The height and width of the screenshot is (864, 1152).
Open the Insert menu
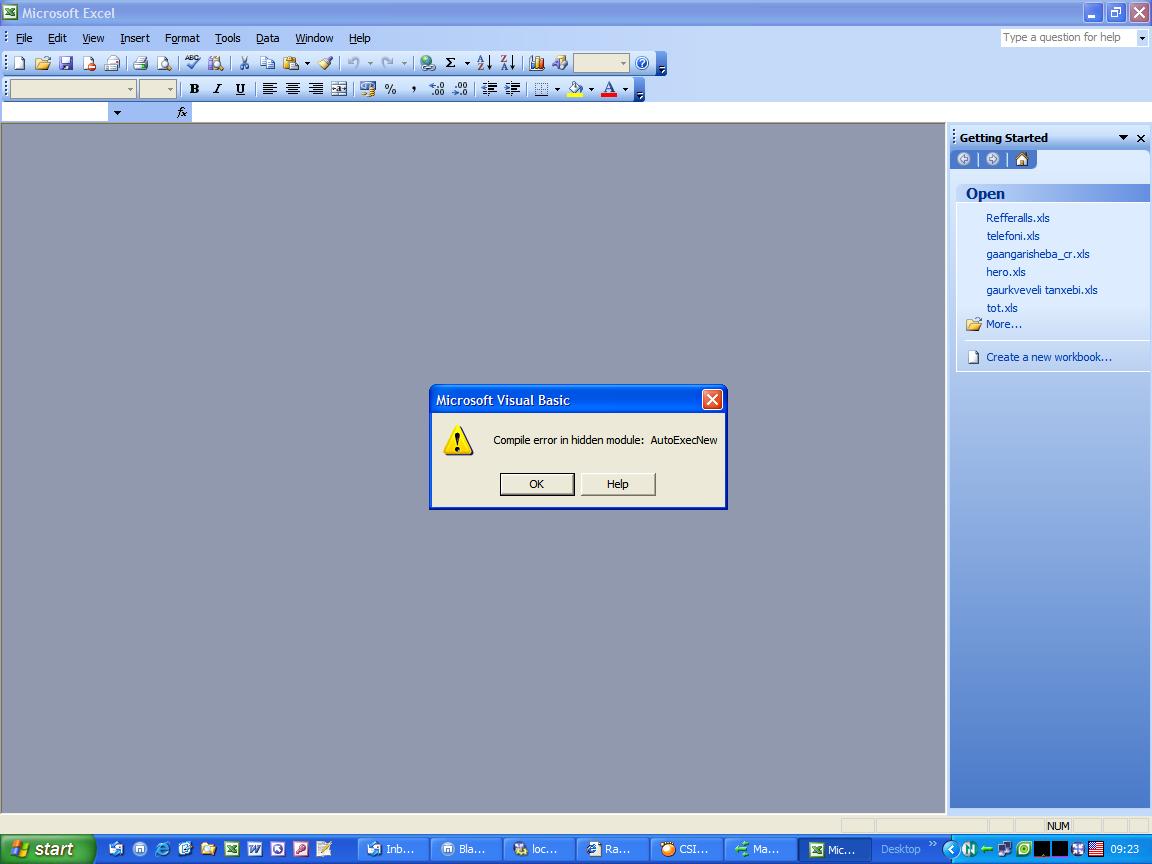tap(134, 38)
